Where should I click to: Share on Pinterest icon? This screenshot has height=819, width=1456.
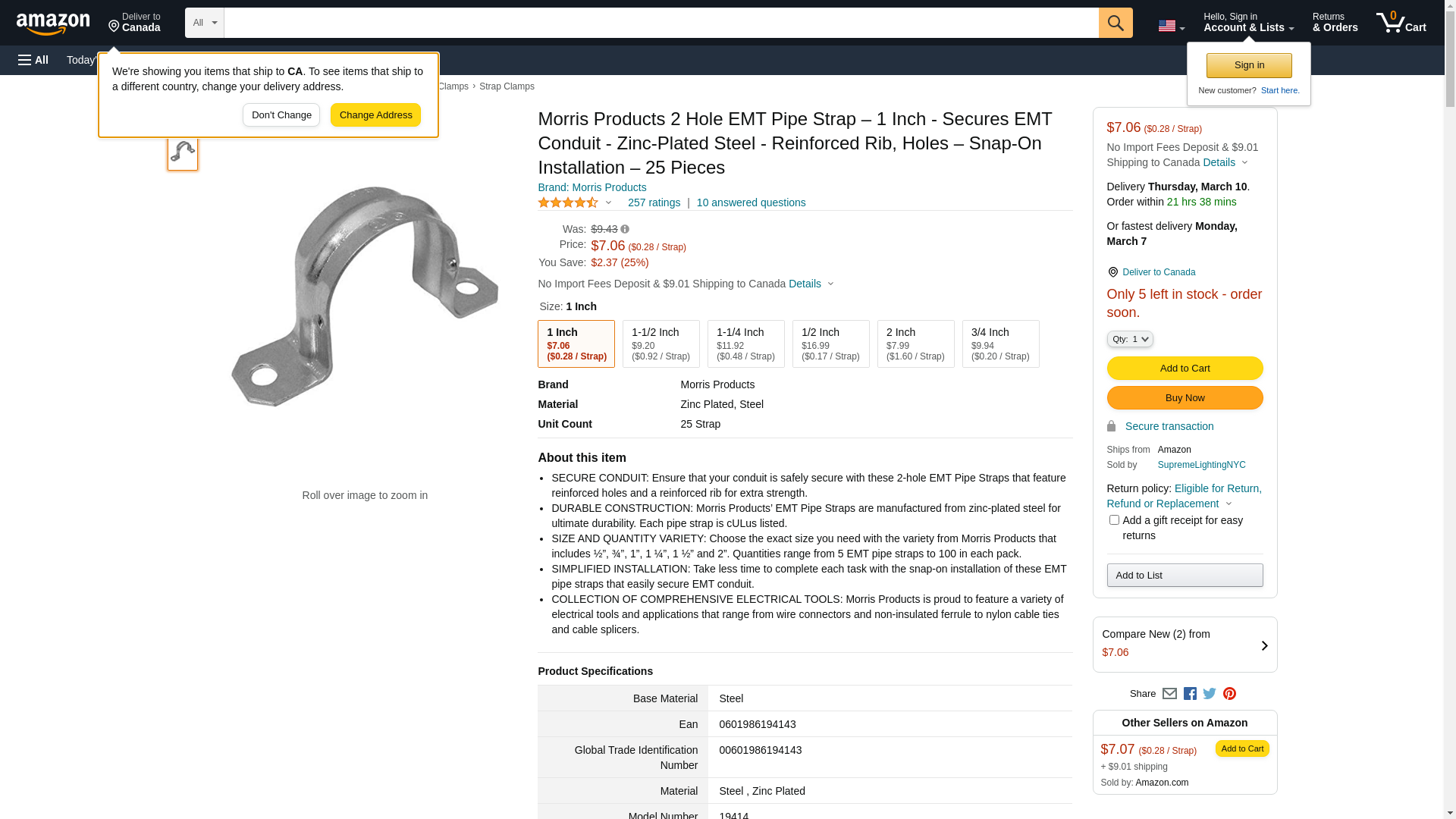1229,694
